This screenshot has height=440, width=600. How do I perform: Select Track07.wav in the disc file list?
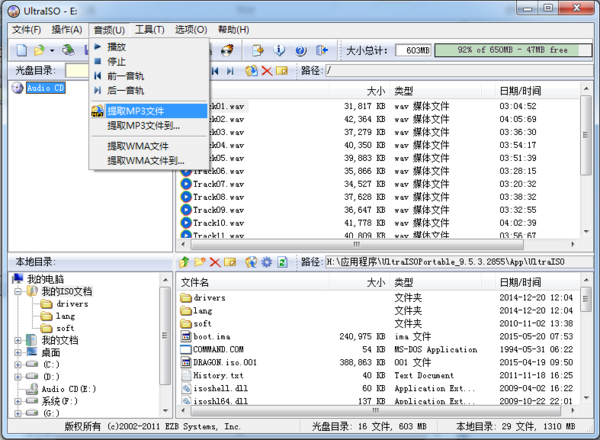coord(218,184)
